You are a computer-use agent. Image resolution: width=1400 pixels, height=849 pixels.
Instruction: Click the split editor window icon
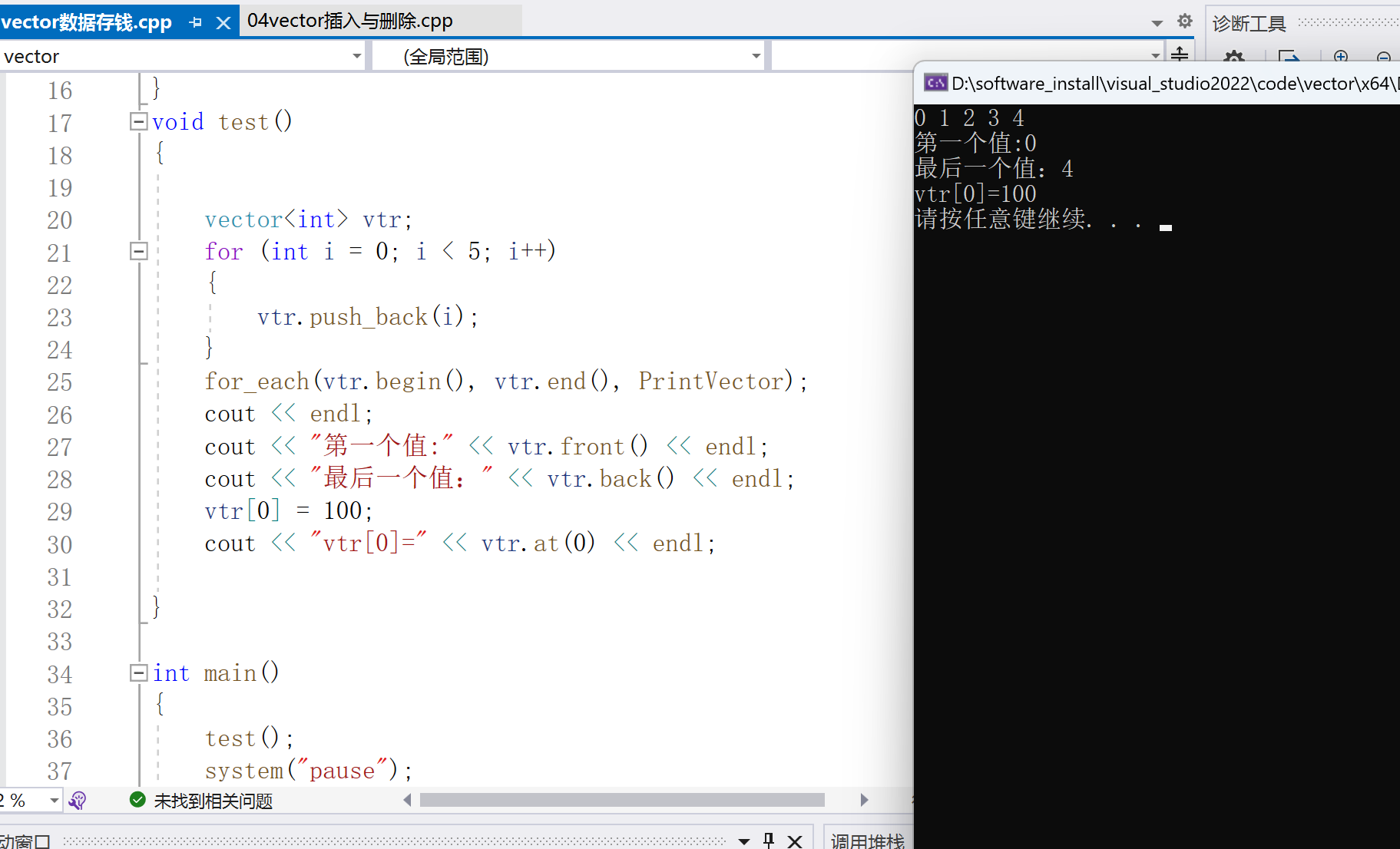point(1180,54)
